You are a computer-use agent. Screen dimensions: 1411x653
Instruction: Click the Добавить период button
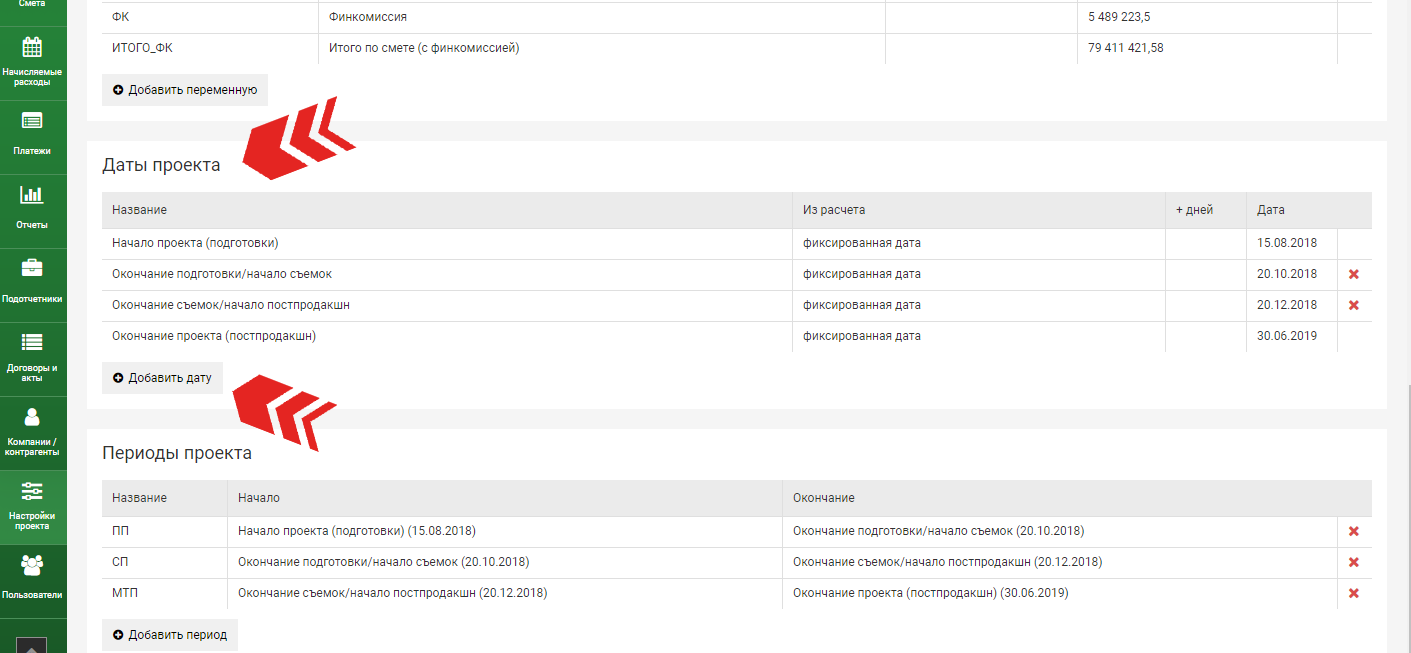pos(169,635)
